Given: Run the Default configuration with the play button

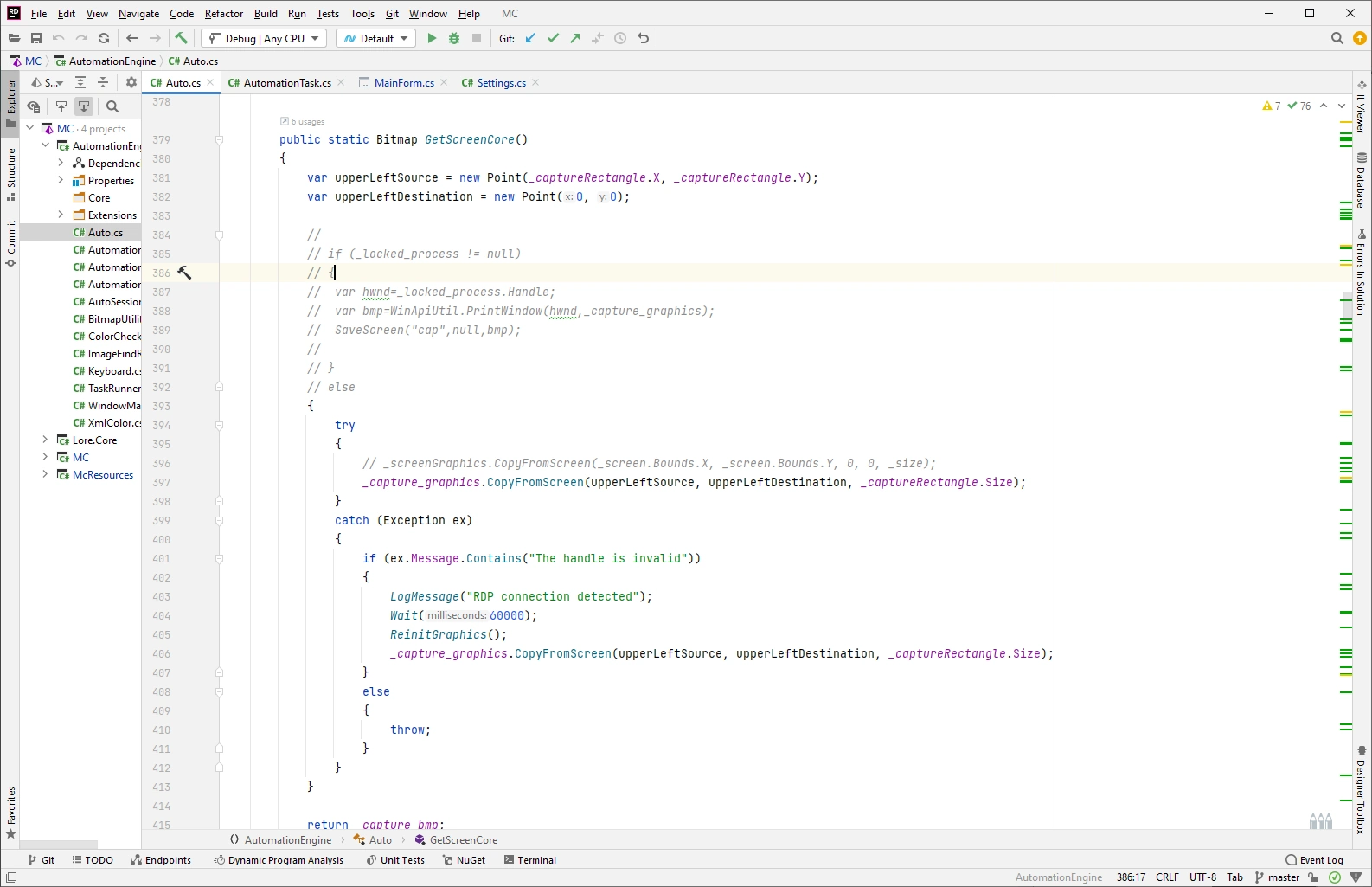Looking at the screenshot, I should click(432, 38).
